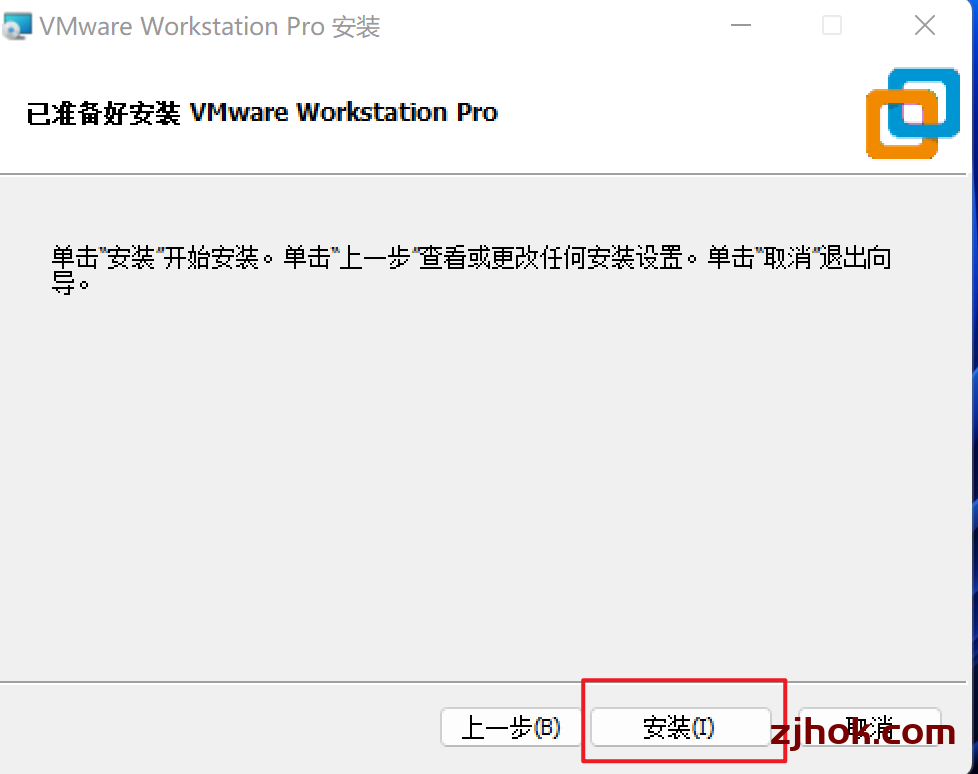Click the empty space in the title bar
This screenshot has height=774, width=978.
pos(549,26)
